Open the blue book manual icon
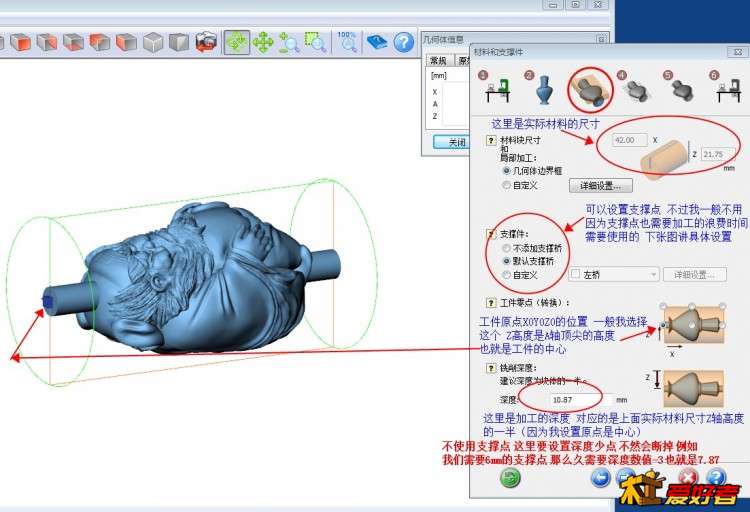This screenshot has width=750, height=512. (x=376, y=42)
